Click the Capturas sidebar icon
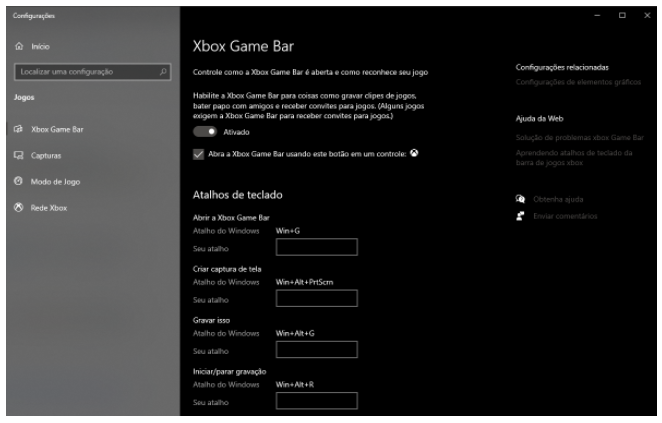The width and height of the screenshot is (662, 423). point(18,155)
